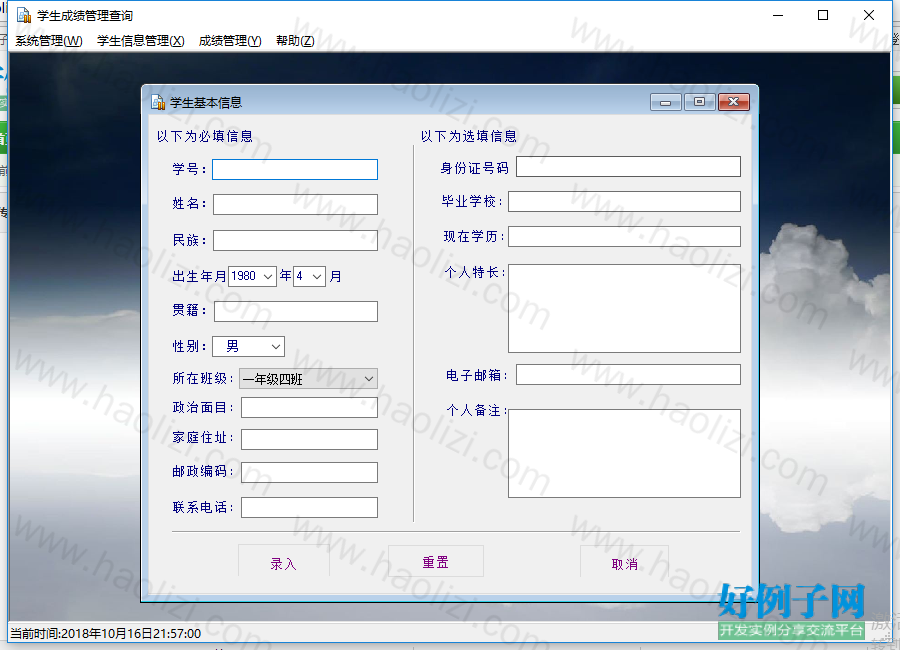Click the 个人备注 text area
900x650 pixels.
[x=624, y=453]
